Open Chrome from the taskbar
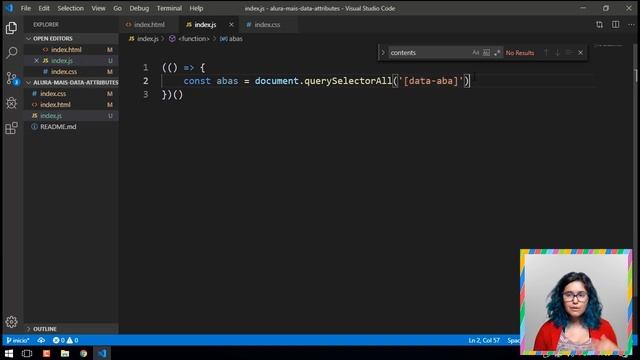Screen dimensions: 640x360 point(84,353)
